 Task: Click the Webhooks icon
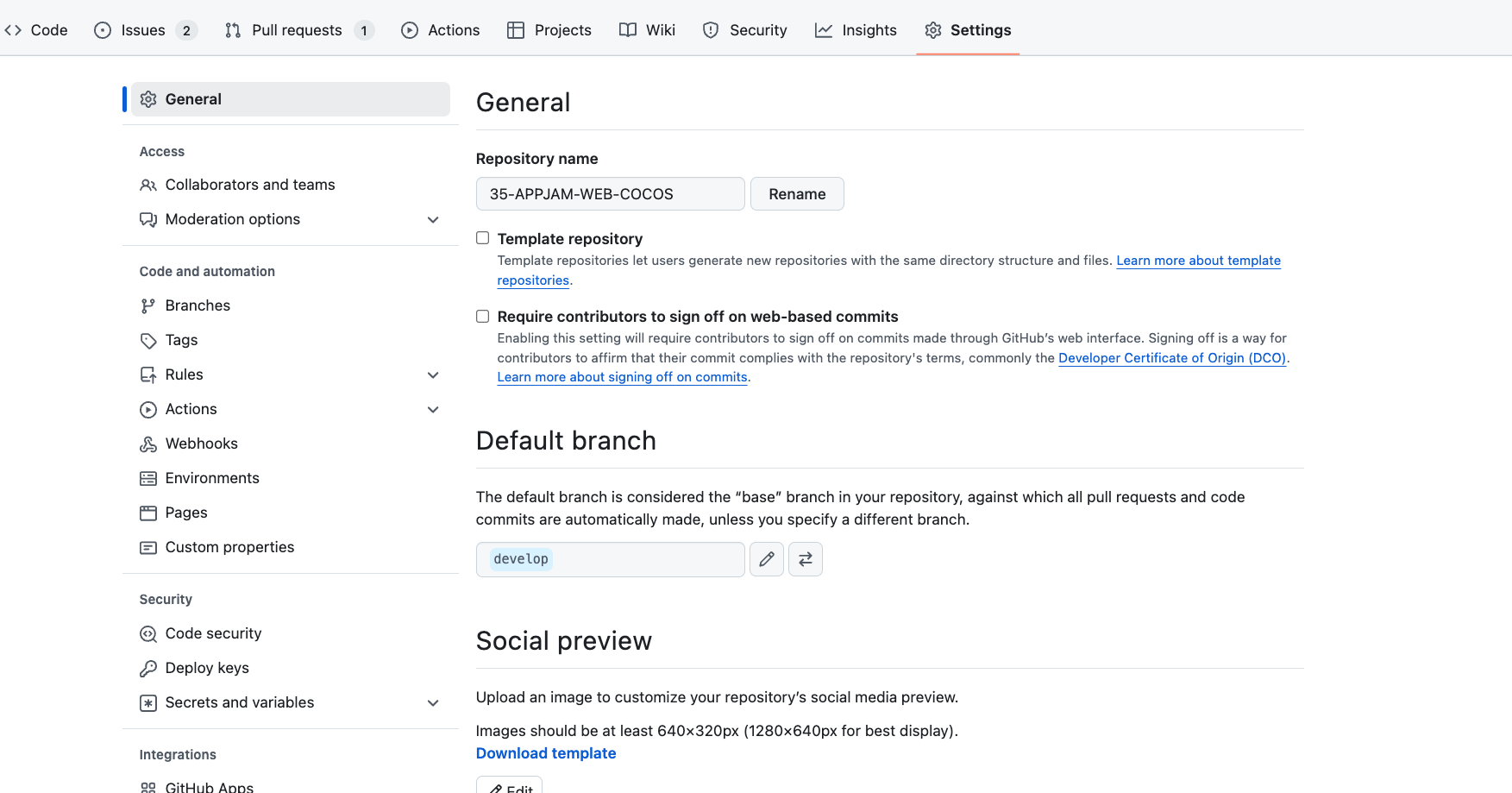[148, 444]
